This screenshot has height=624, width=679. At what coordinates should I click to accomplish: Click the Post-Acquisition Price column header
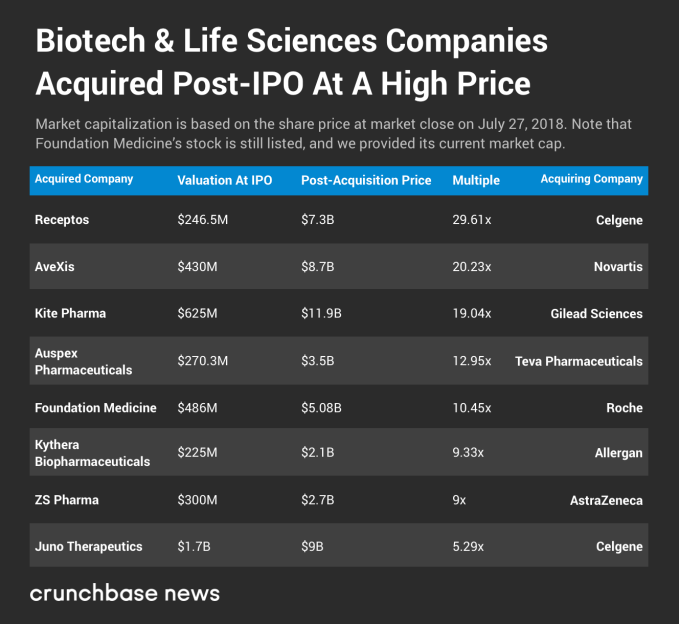tap(366, 180)
